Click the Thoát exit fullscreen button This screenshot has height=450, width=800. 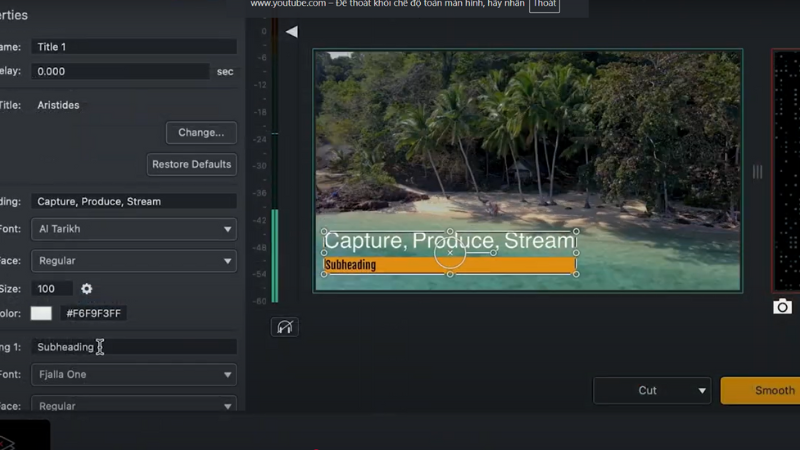tap(544, 5)
